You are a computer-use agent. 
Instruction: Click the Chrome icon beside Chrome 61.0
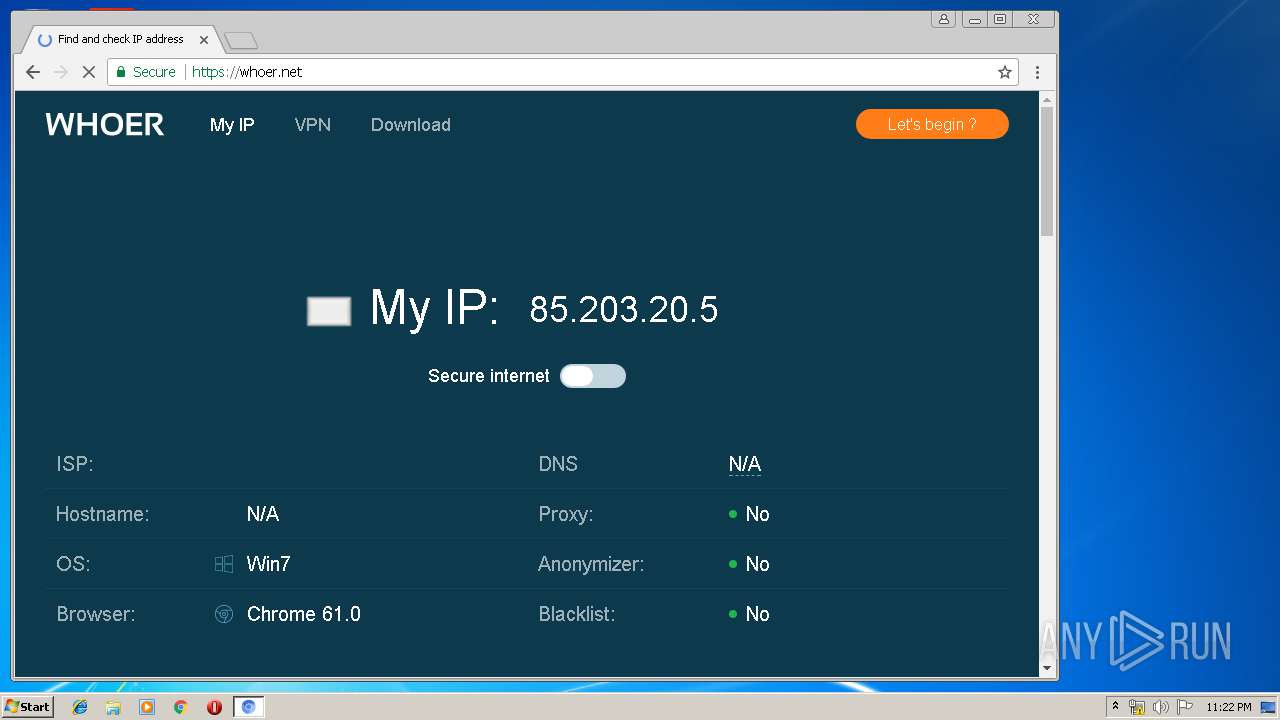[224, 614]
